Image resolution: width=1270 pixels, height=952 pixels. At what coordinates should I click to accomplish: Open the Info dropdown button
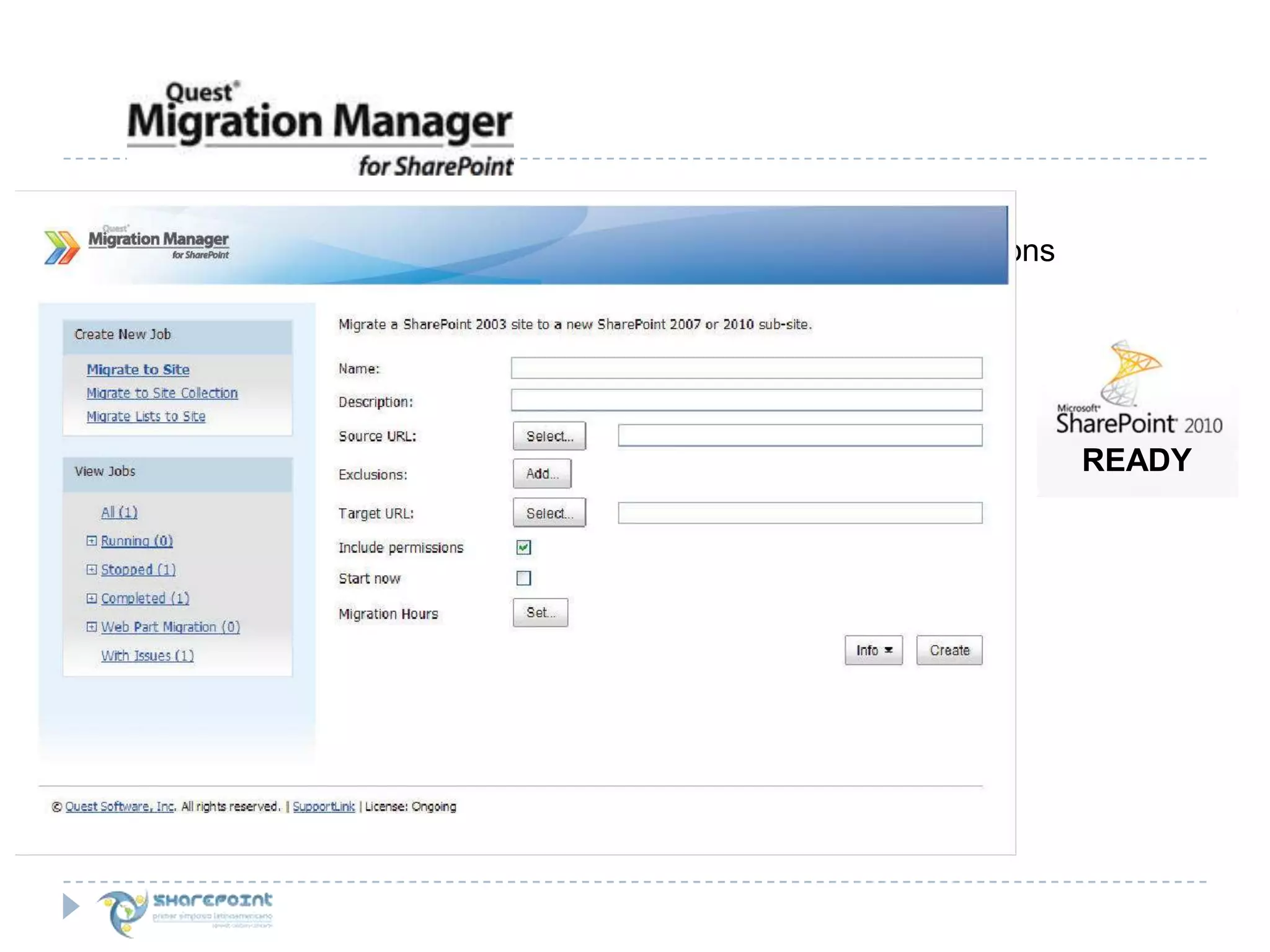[x=873, y=650]
